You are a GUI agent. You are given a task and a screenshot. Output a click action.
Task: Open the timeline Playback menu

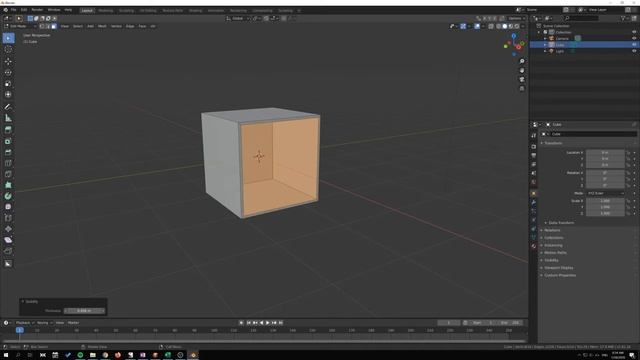coord(24,323)
